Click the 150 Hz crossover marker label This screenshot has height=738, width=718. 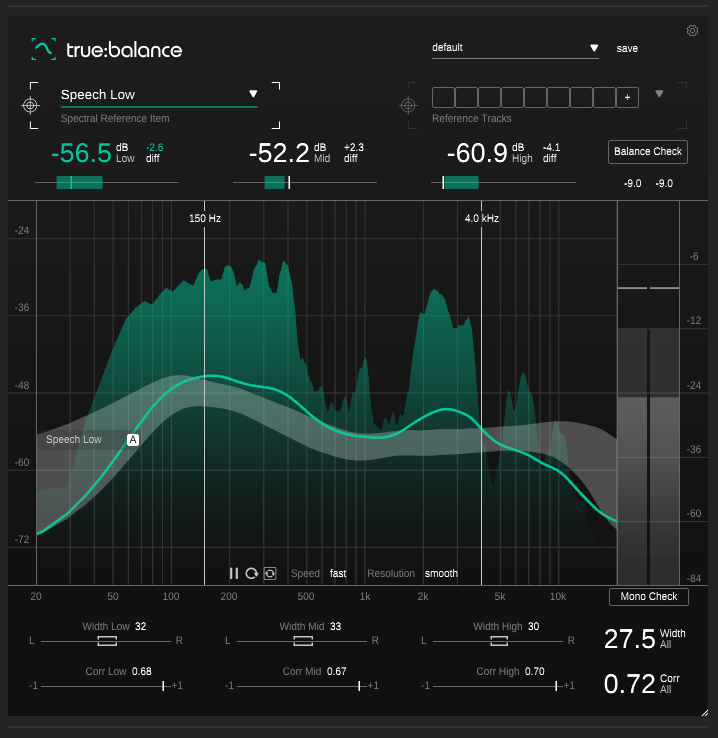(x=204, y=218)
